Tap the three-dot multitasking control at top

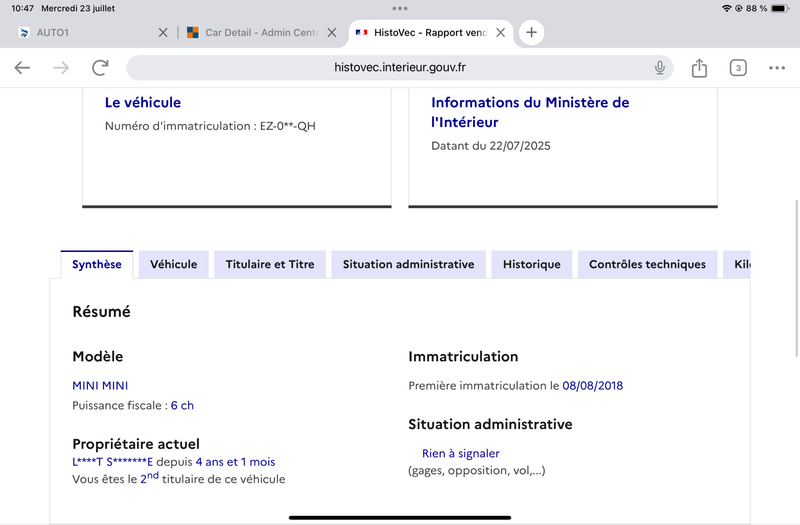(400, 8)
